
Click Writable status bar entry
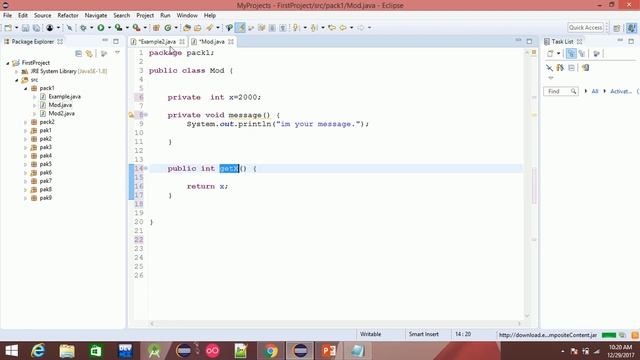tap(370, 334)
